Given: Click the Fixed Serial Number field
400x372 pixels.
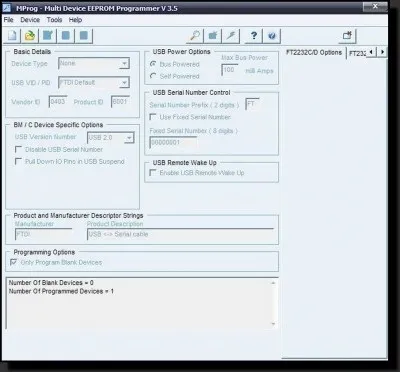Looking at the screenshot, I should (173, 142).
